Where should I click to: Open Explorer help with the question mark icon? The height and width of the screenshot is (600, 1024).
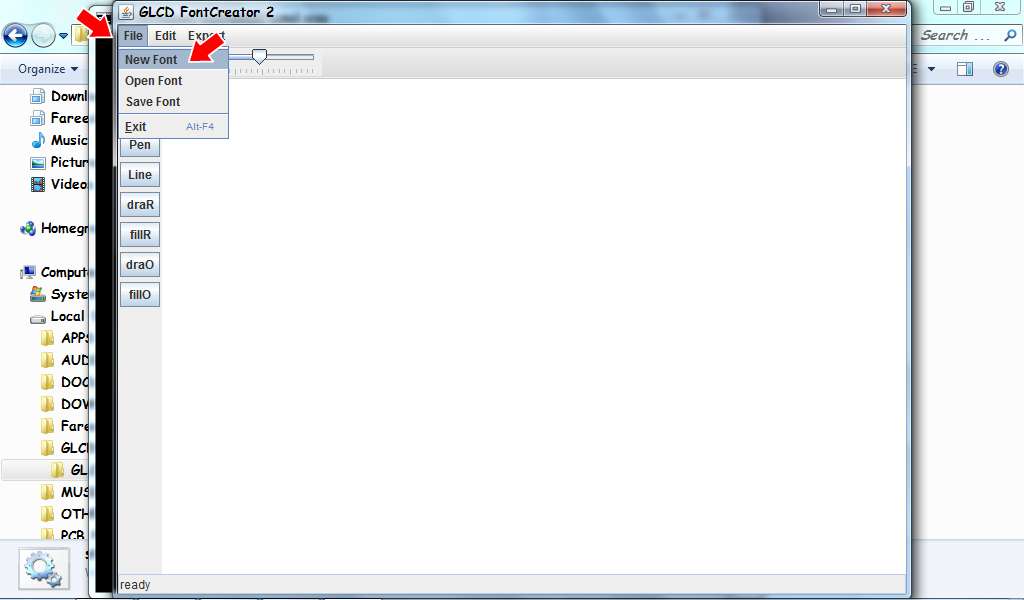[x=999, y=68]
